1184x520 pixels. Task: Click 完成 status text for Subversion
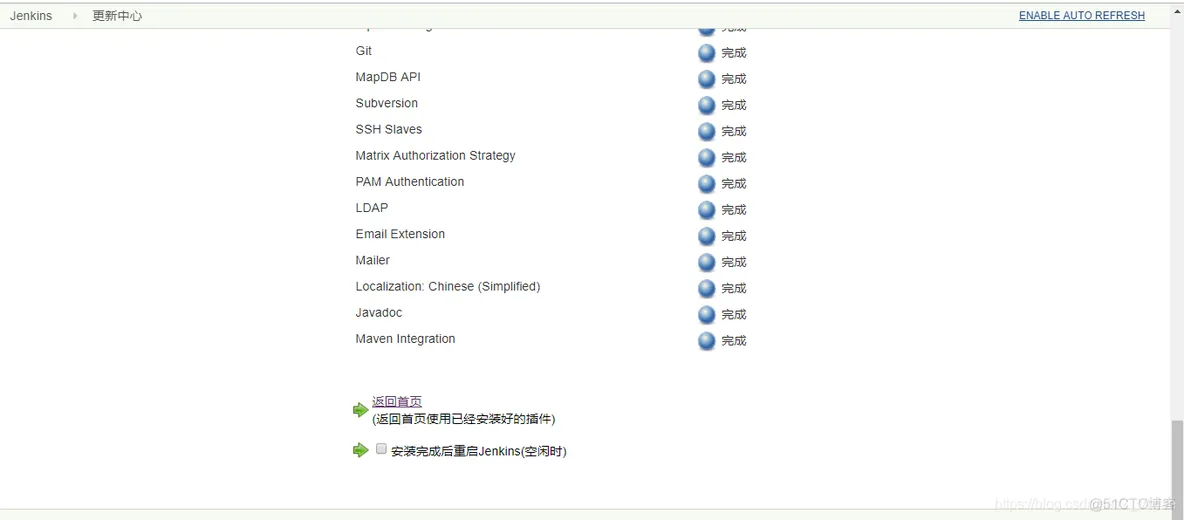tap(734, 105)
